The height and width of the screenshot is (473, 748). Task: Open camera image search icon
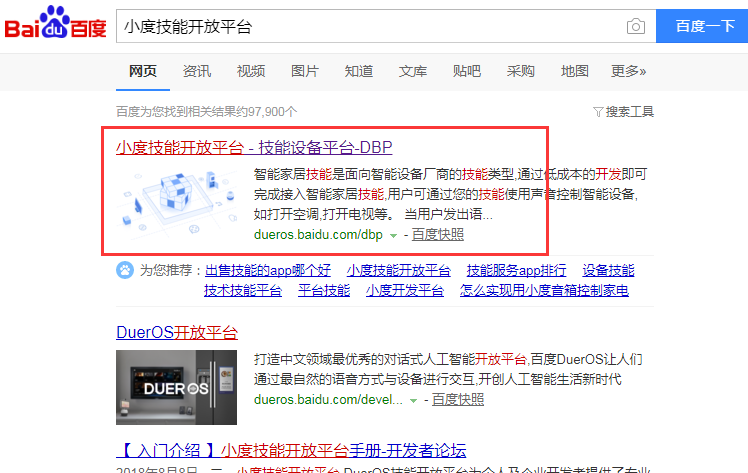pyautogui.click(x=635, y=26)
